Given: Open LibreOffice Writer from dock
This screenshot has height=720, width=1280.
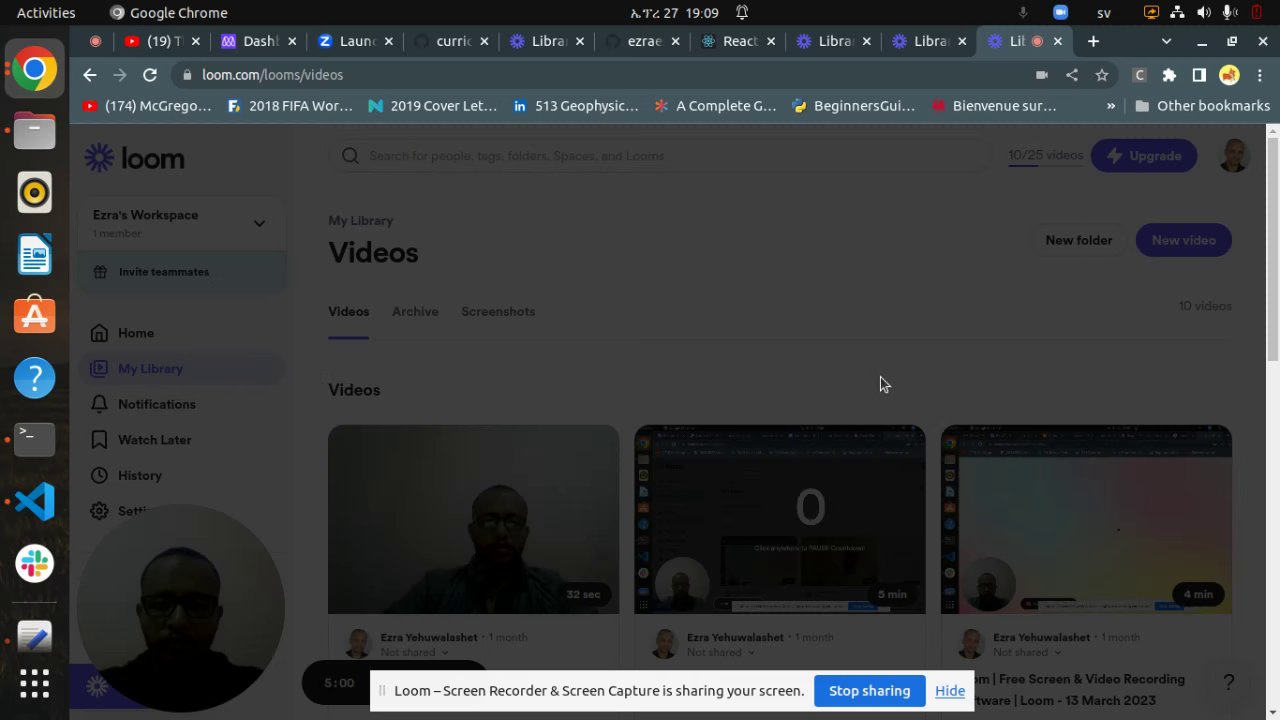Looking at the screenshot, I should click(34, 255).
